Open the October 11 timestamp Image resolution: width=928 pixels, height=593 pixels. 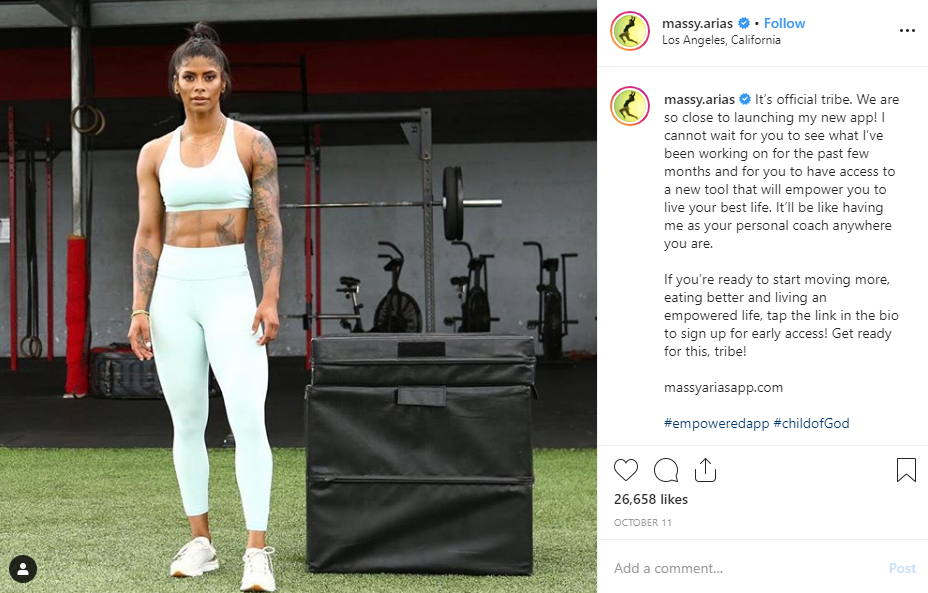pyautogui.click(x=643, y=523)
